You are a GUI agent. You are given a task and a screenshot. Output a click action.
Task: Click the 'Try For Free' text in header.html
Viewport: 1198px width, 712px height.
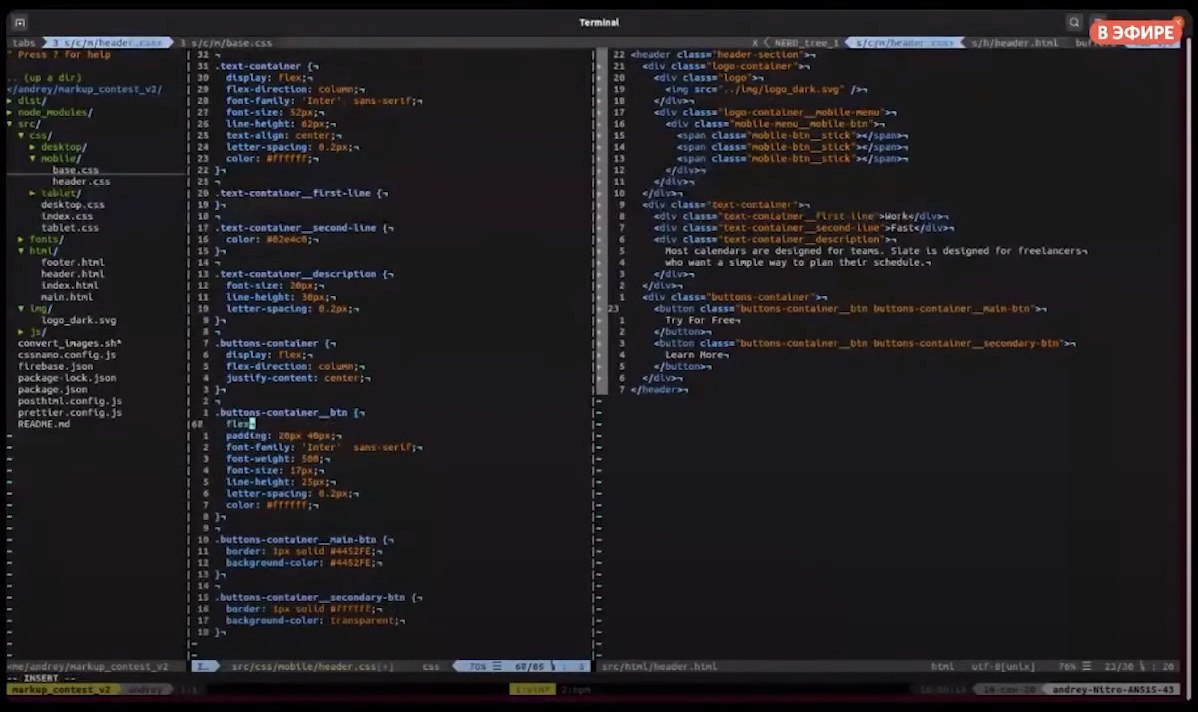pos(701,320)
